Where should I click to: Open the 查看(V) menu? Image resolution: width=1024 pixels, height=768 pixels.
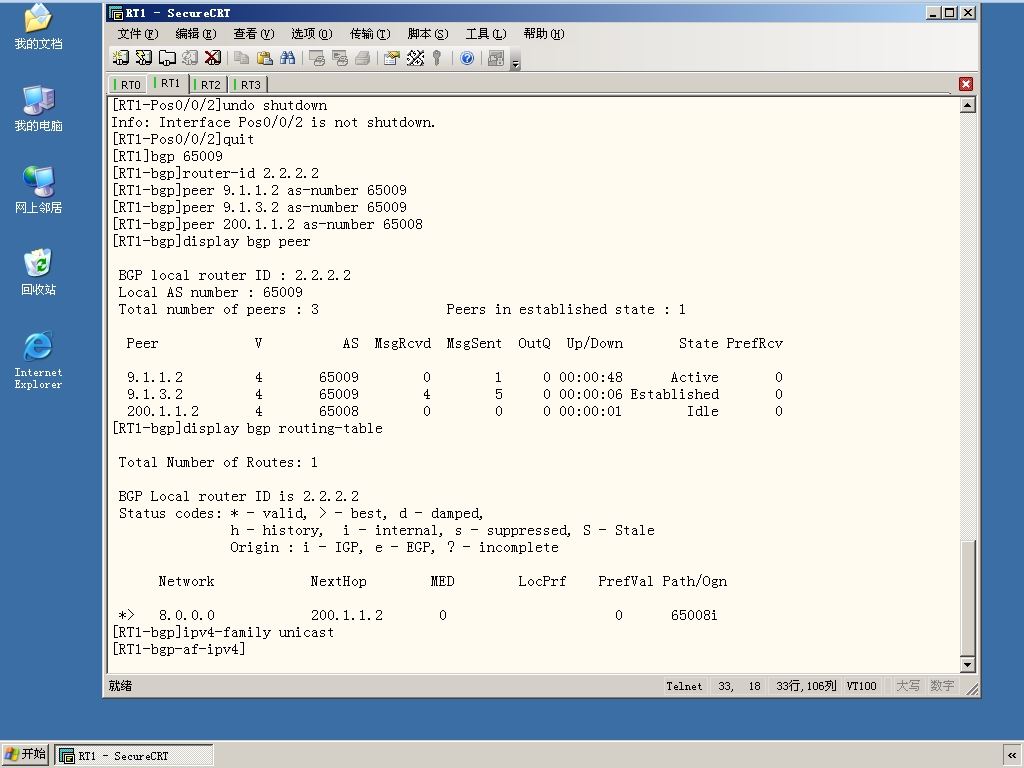point(254,34)
